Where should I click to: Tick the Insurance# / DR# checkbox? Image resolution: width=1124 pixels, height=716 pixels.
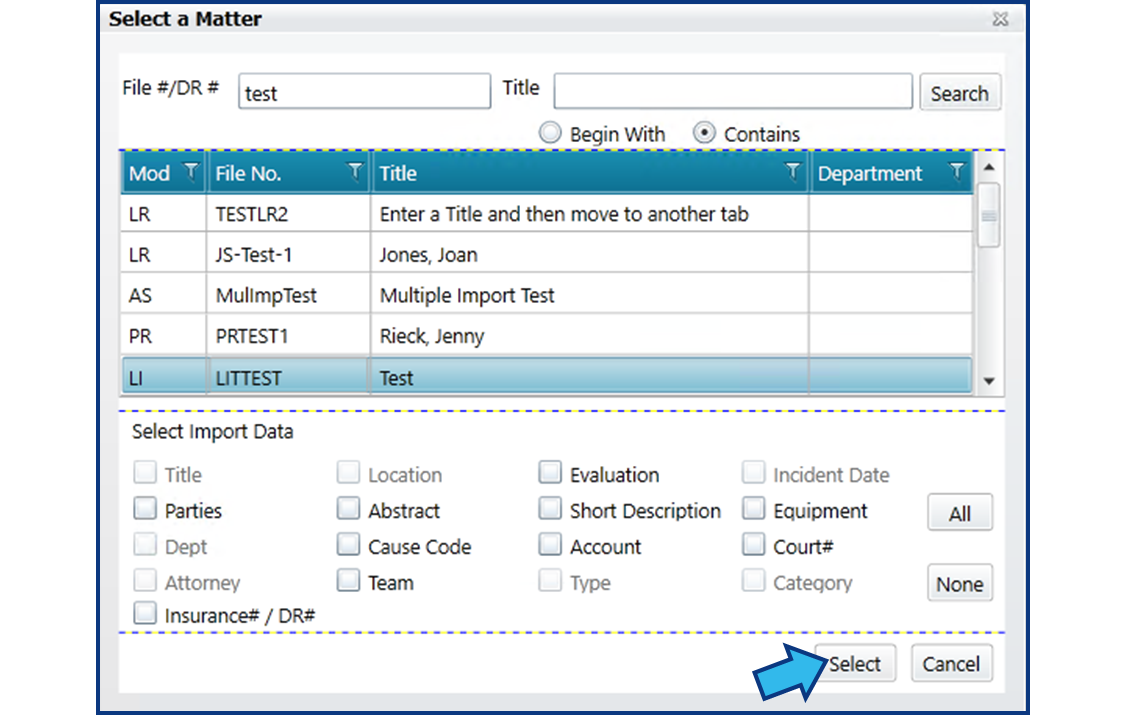pyautogui.click(x=145, y=614)
